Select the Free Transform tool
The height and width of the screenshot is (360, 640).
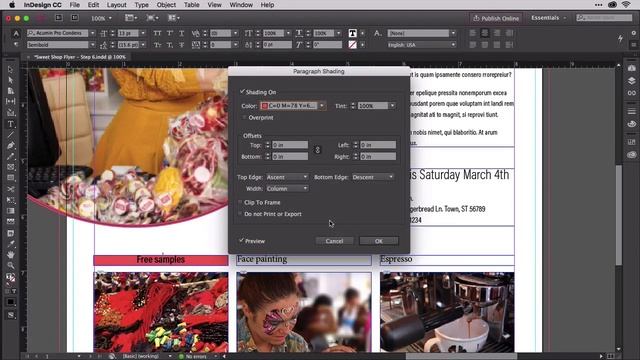pyautogui.click(x=11, y=200)
